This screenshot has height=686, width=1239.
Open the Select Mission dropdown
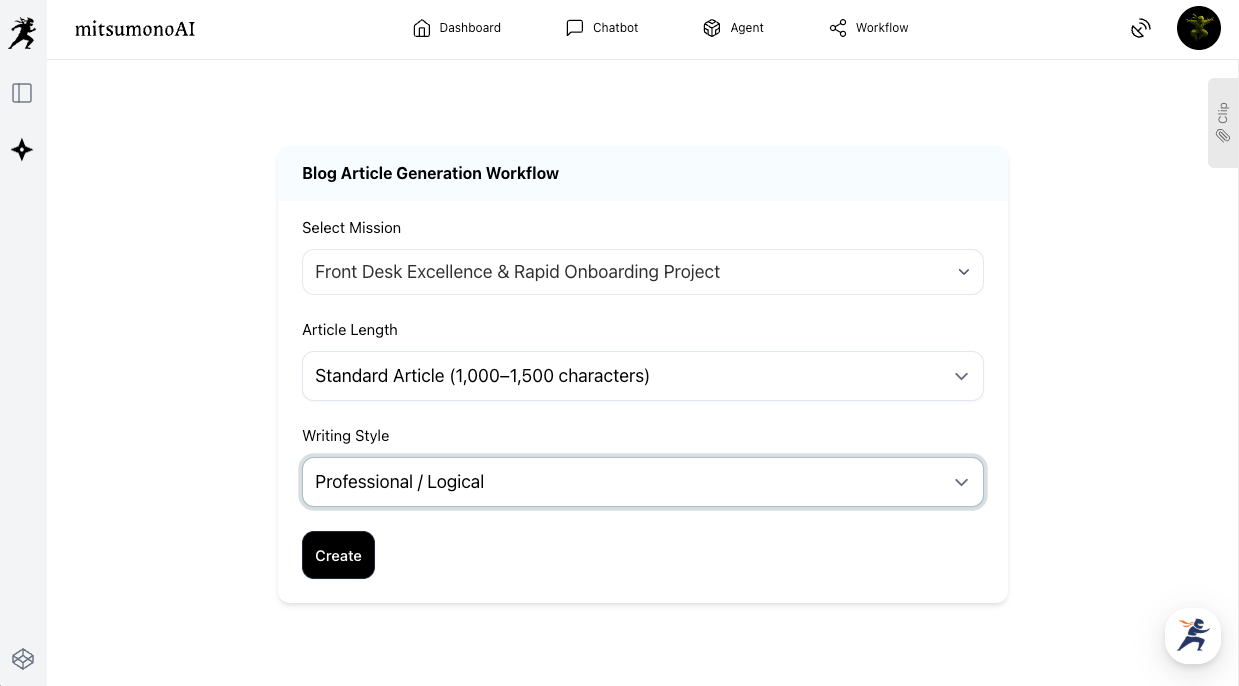click(x=642, y=272)
